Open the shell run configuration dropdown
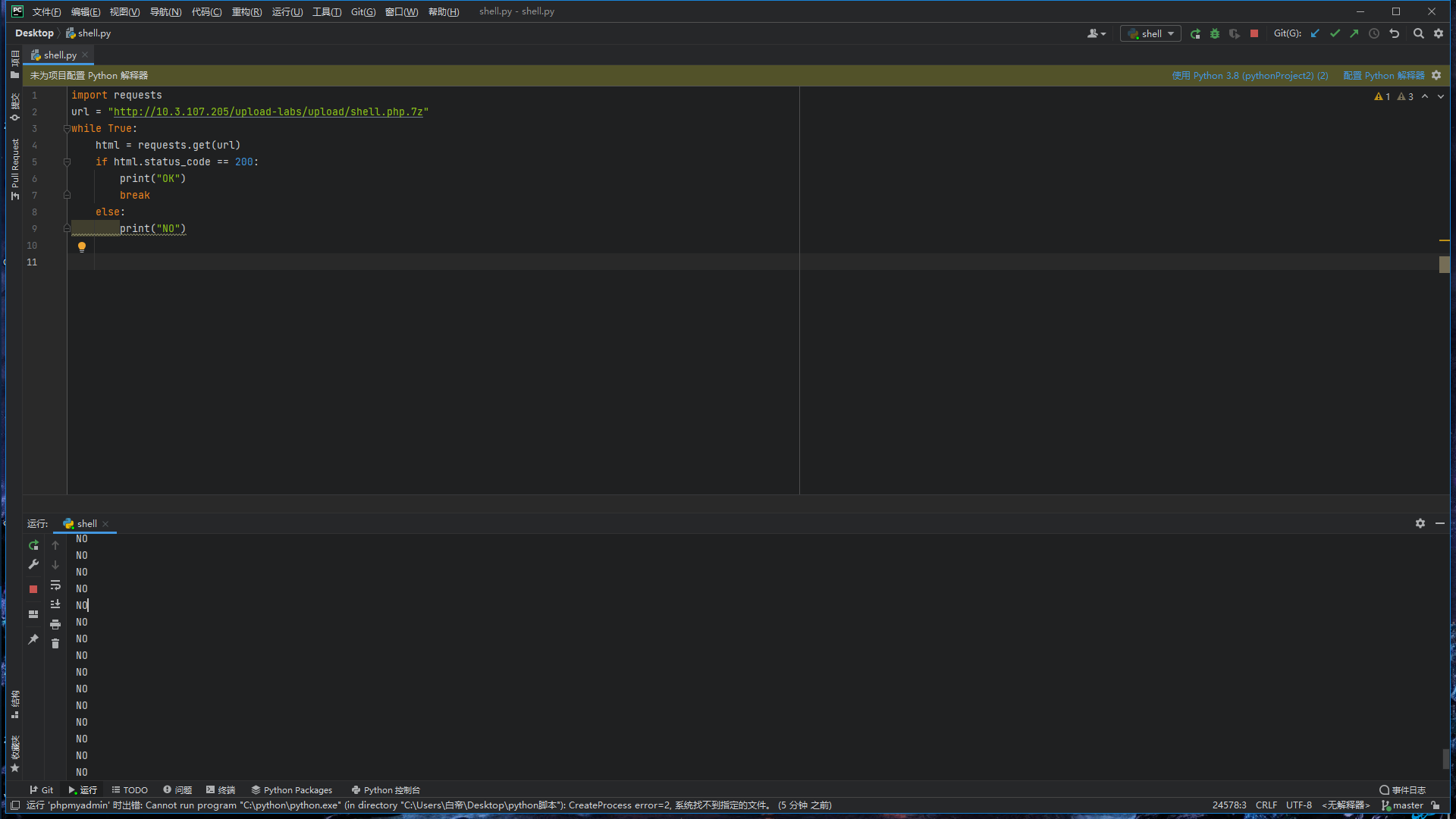 [1151, 33]
